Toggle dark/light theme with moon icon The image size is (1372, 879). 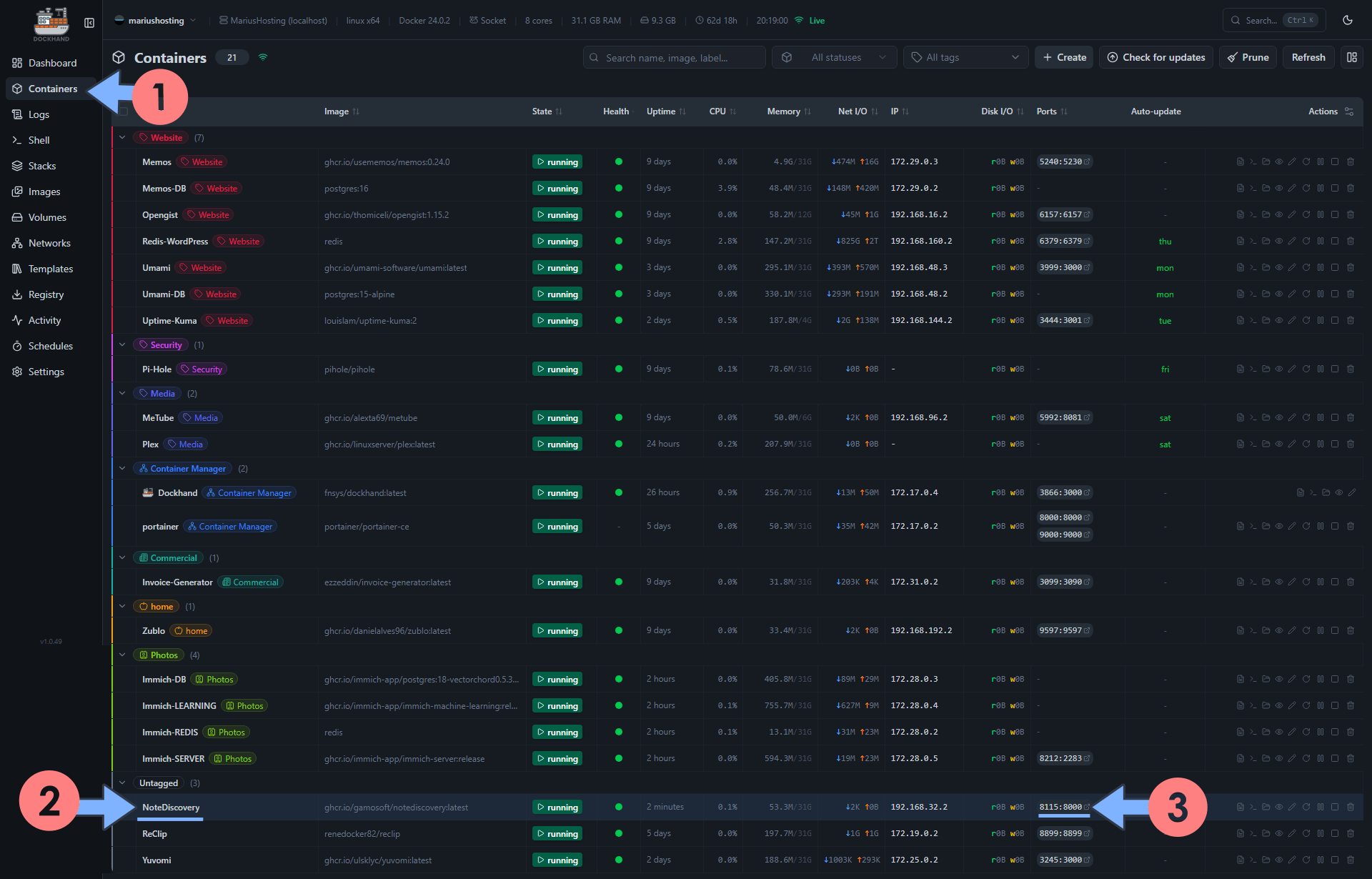click(1348, 20)
